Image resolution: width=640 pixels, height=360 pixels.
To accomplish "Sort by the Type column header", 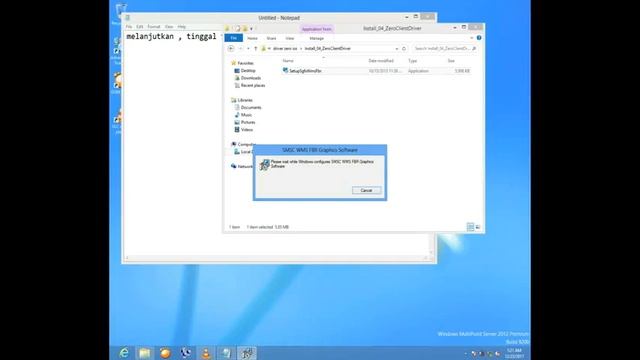I will coord(413,61).
